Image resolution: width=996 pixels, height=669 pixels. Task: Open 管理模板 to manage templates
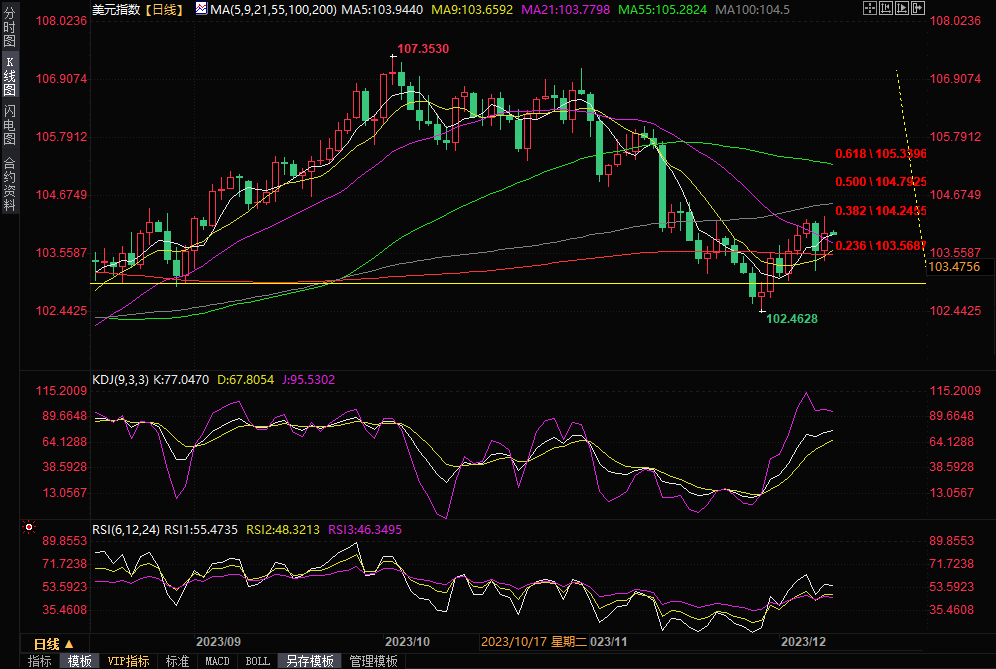point(373,661)
